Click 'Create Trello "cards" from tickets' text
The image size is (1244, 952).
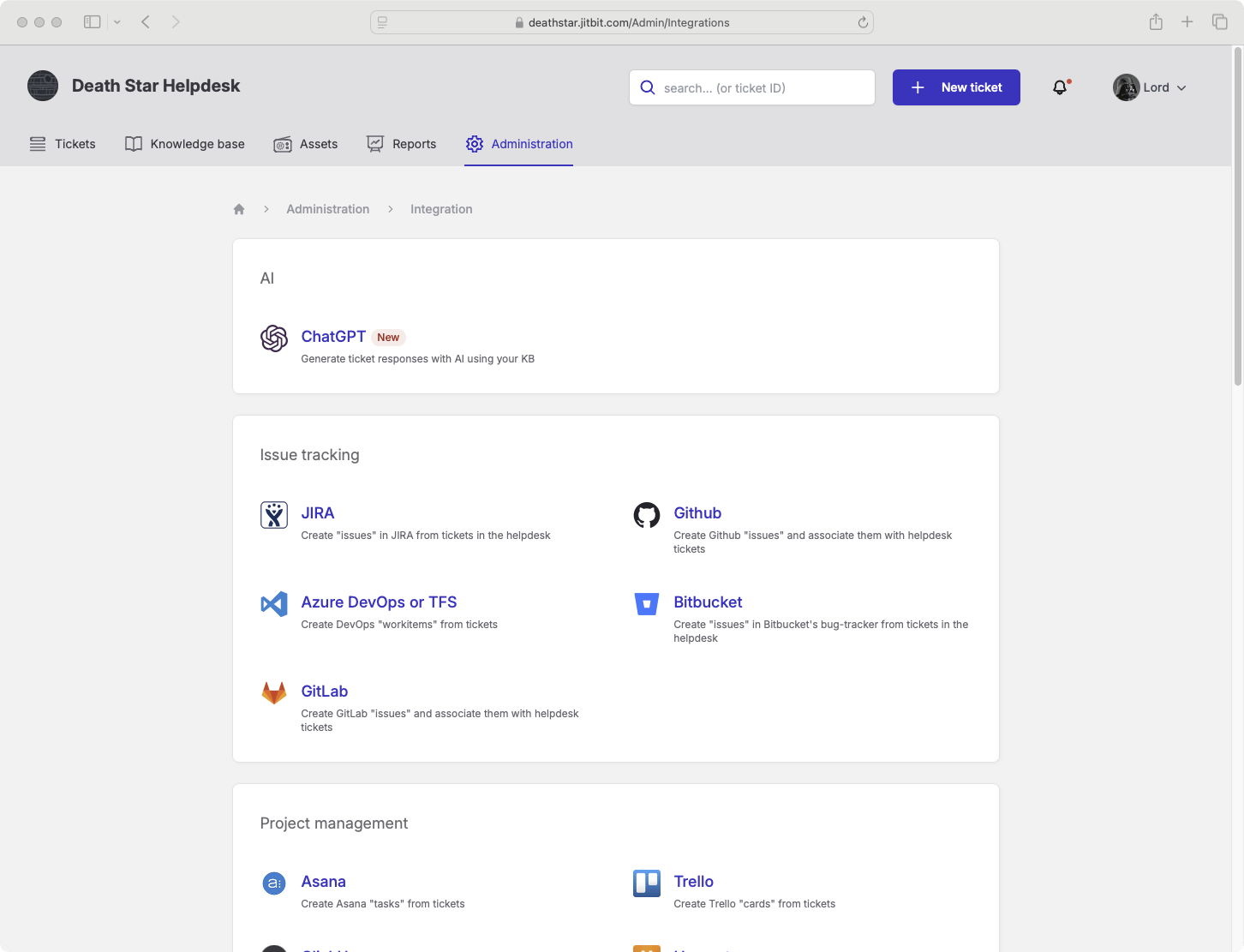[755, 904]
